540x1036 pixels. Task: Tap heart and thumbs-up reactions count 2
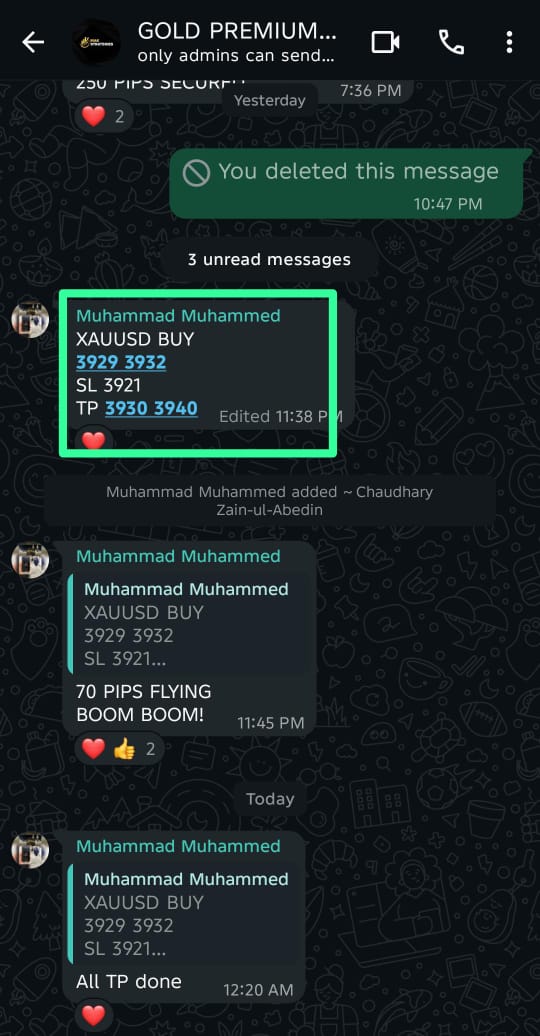click(118, 749)
